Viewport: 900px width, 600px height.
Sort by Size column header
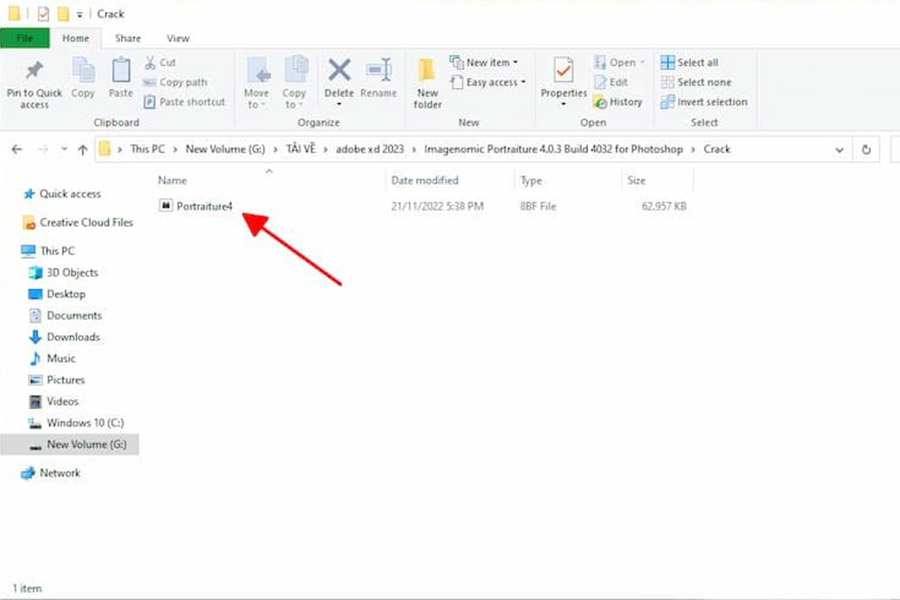(636, 180)
